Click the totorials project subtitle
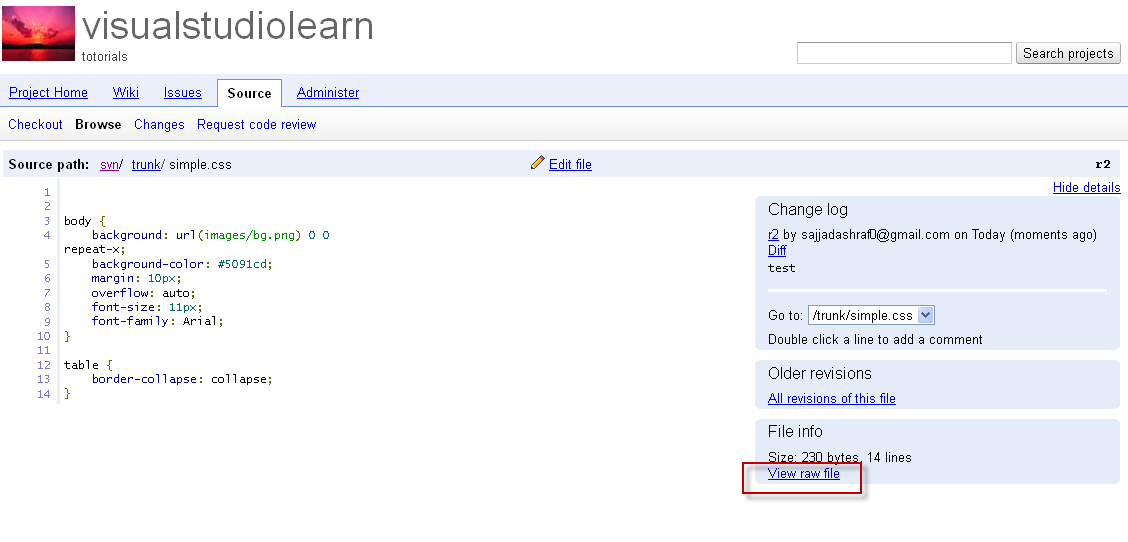1128x542 pixels. coord(105,56)
